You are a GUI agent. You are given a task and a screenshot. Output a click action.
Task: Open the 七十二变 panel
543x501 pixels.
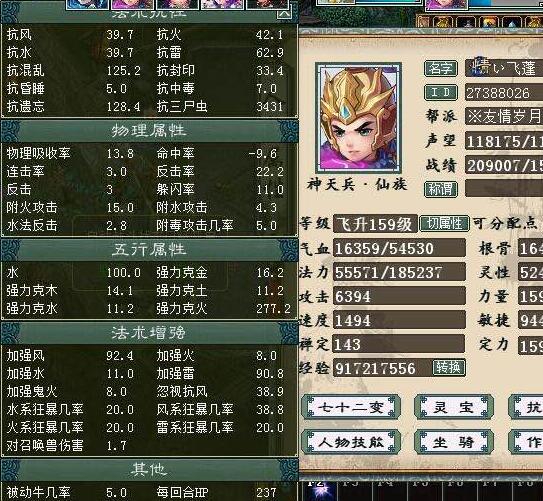point(351,407)
